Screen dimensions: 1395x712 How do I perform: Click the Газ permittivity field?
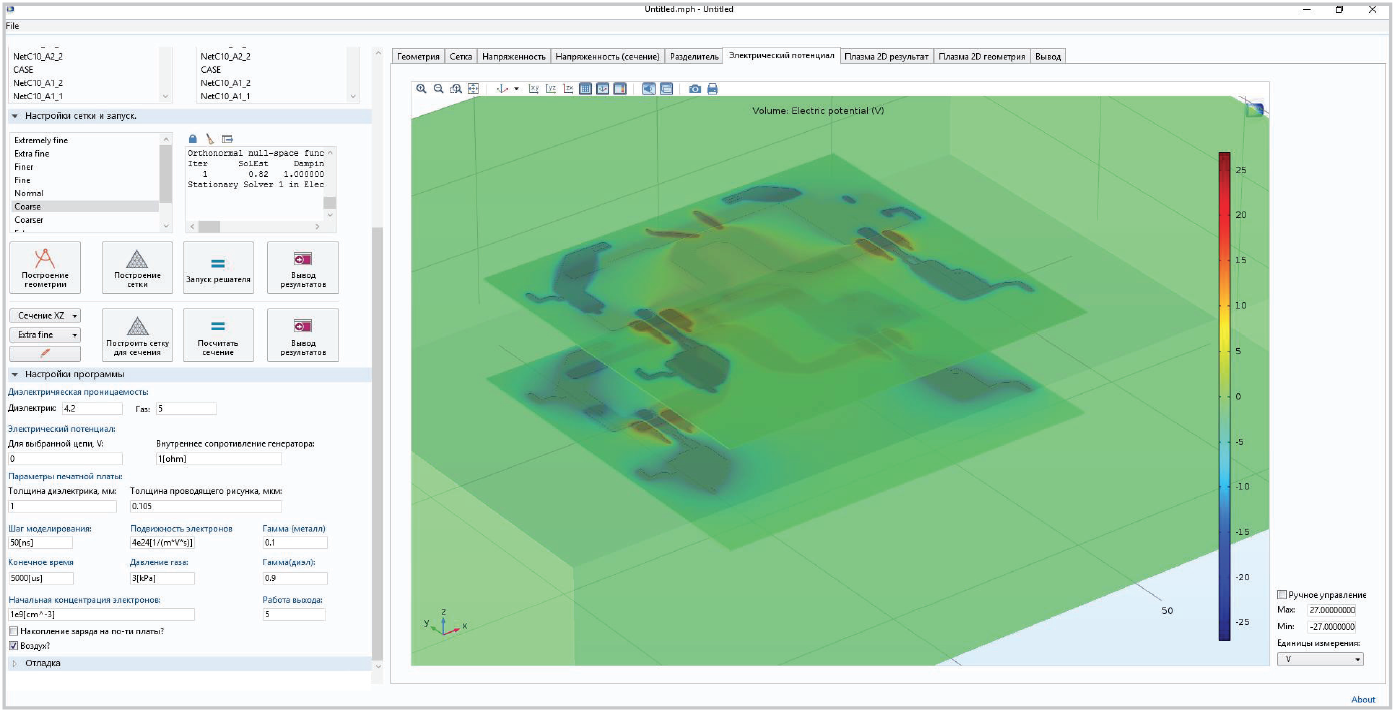(x=186, y=409)
